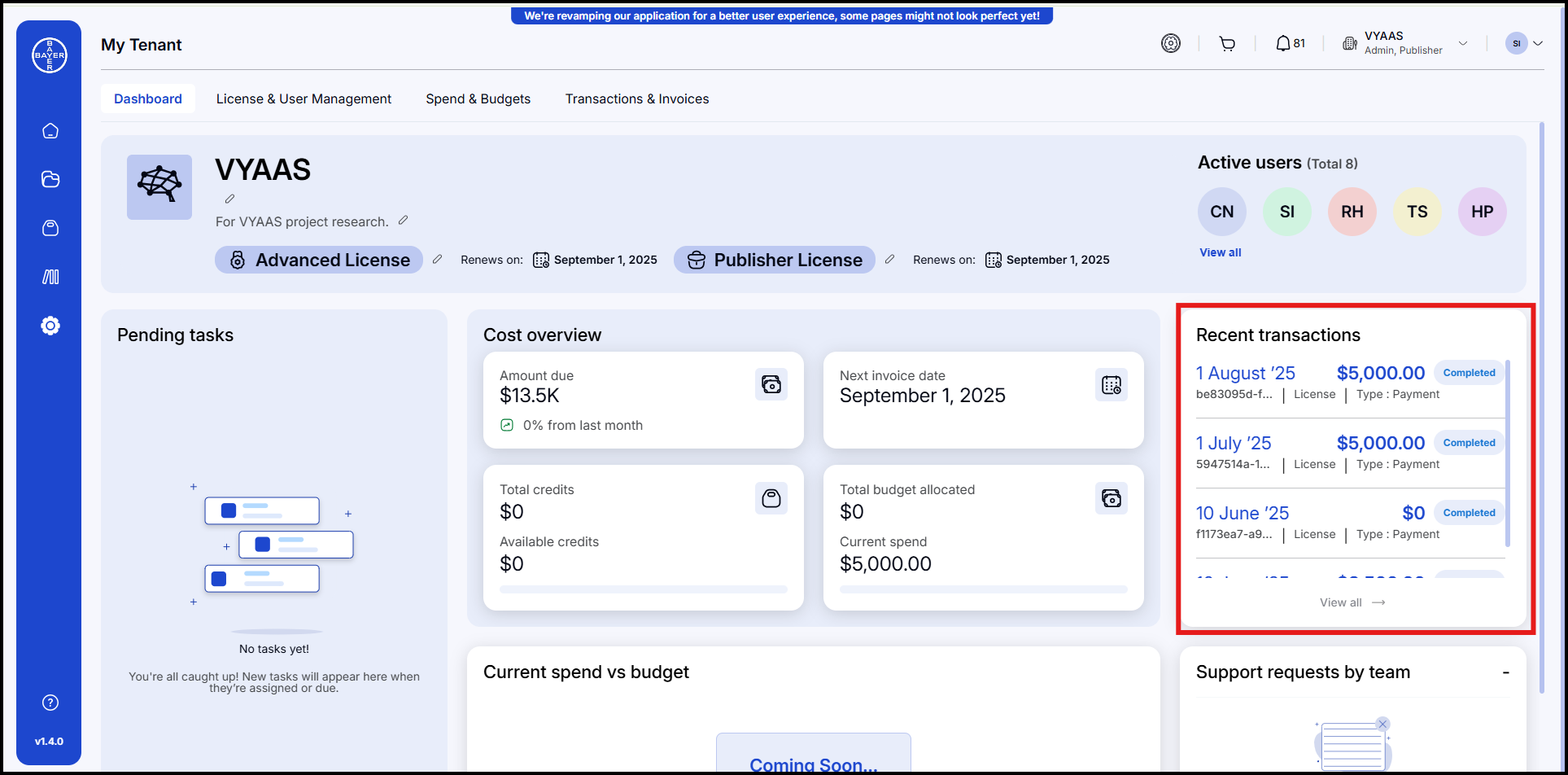Click Completed status on June transaction

point(1469,513)
